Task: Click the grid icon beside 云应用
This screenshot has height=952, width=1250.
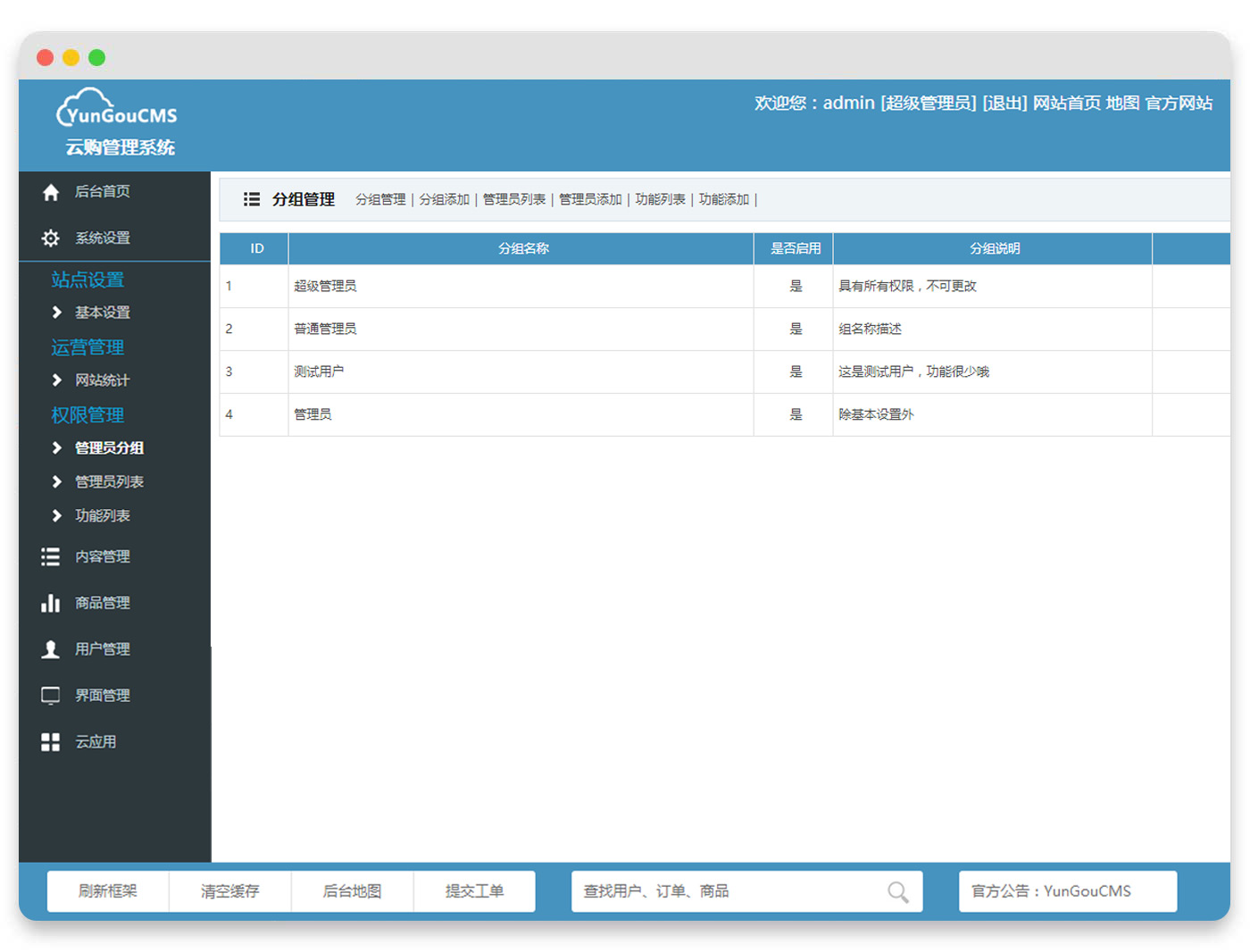Action: click(x=51, y=742)
